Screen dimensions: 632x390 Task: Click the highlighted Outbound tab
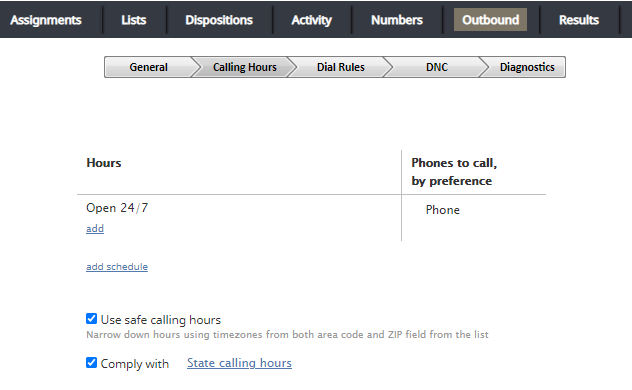[x=491, y=20]
